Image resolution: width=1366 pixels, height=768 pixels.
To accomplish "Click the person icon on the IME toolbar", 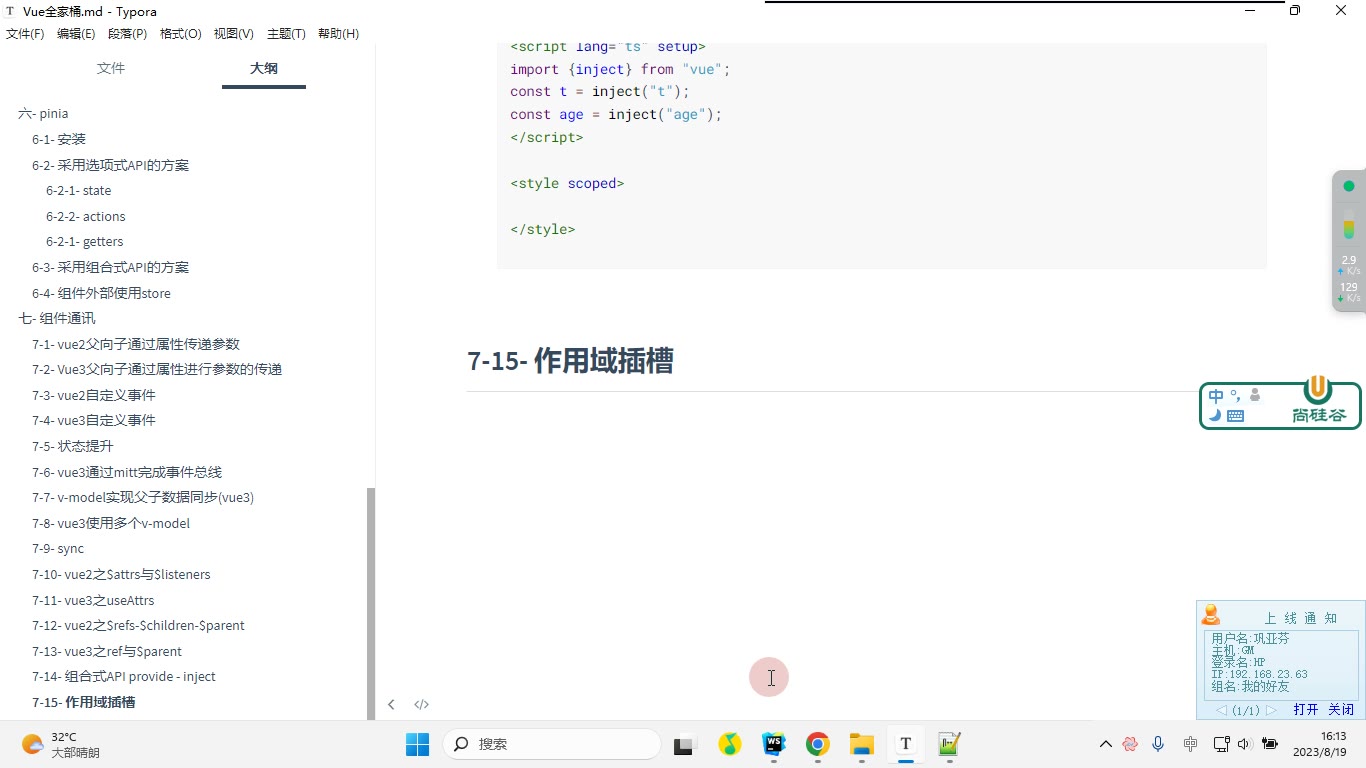I will coord(1255,396).
